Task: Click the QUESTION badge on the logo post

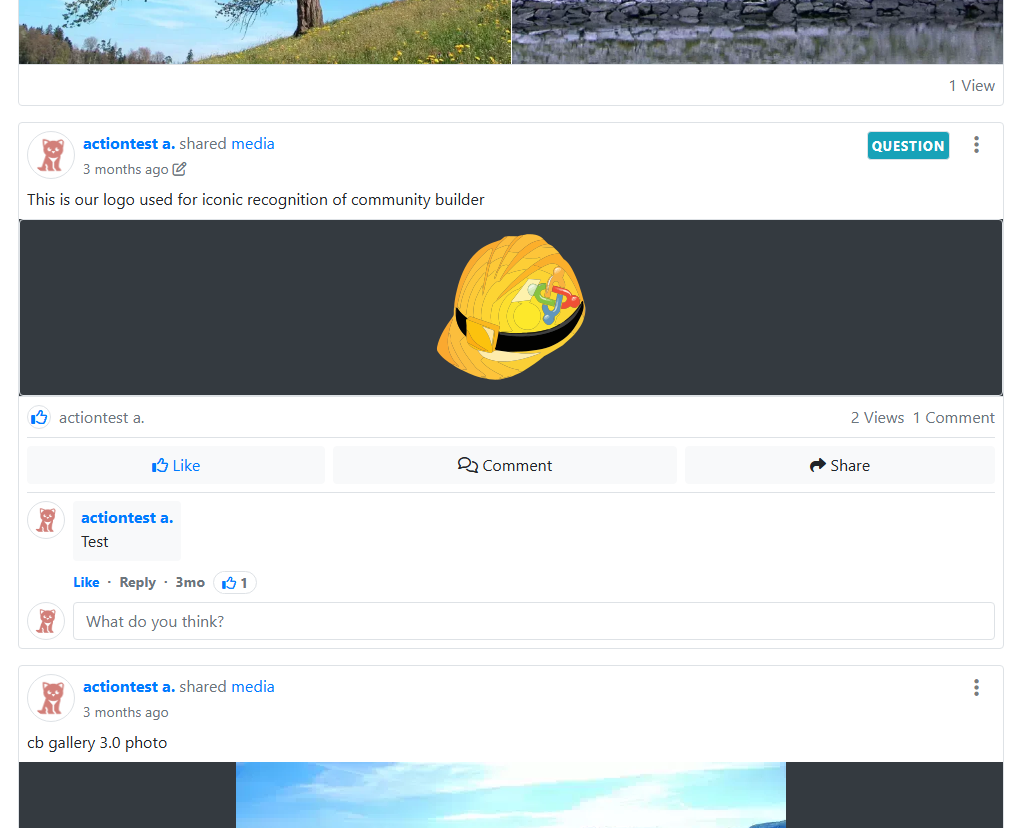Action: (x=907, y=146)
